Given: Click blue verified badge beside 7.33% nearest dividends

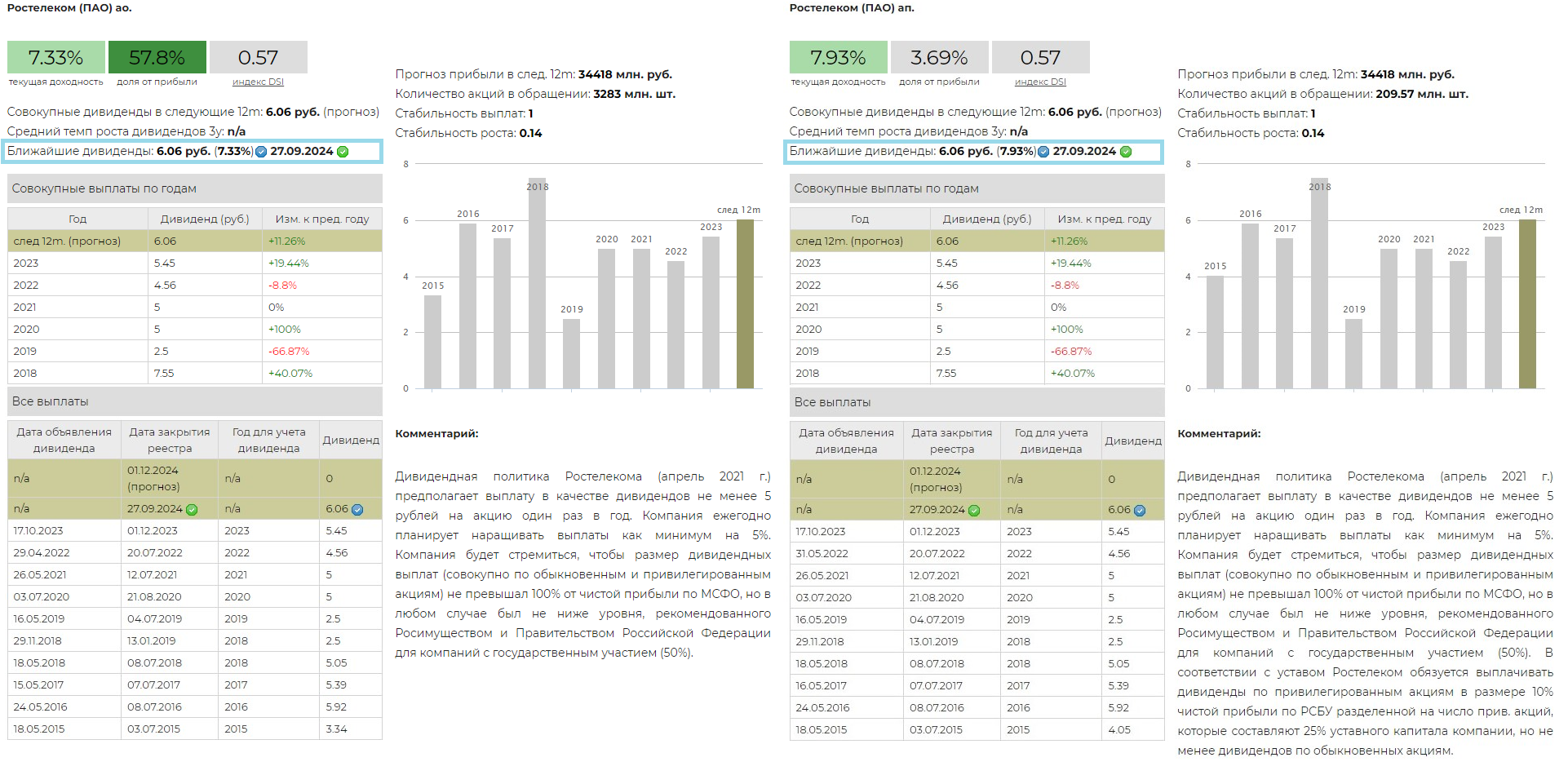Looking at the screenshot, I should (x=261, y=152).
